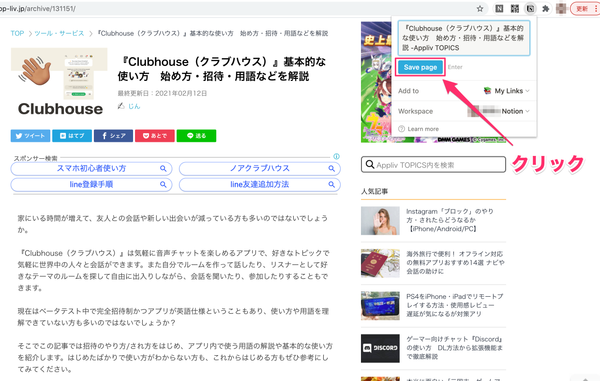This screenshot has height=381, width=600.
Task: Open the Notion extension icon marked N
Action: coord(499,8)
